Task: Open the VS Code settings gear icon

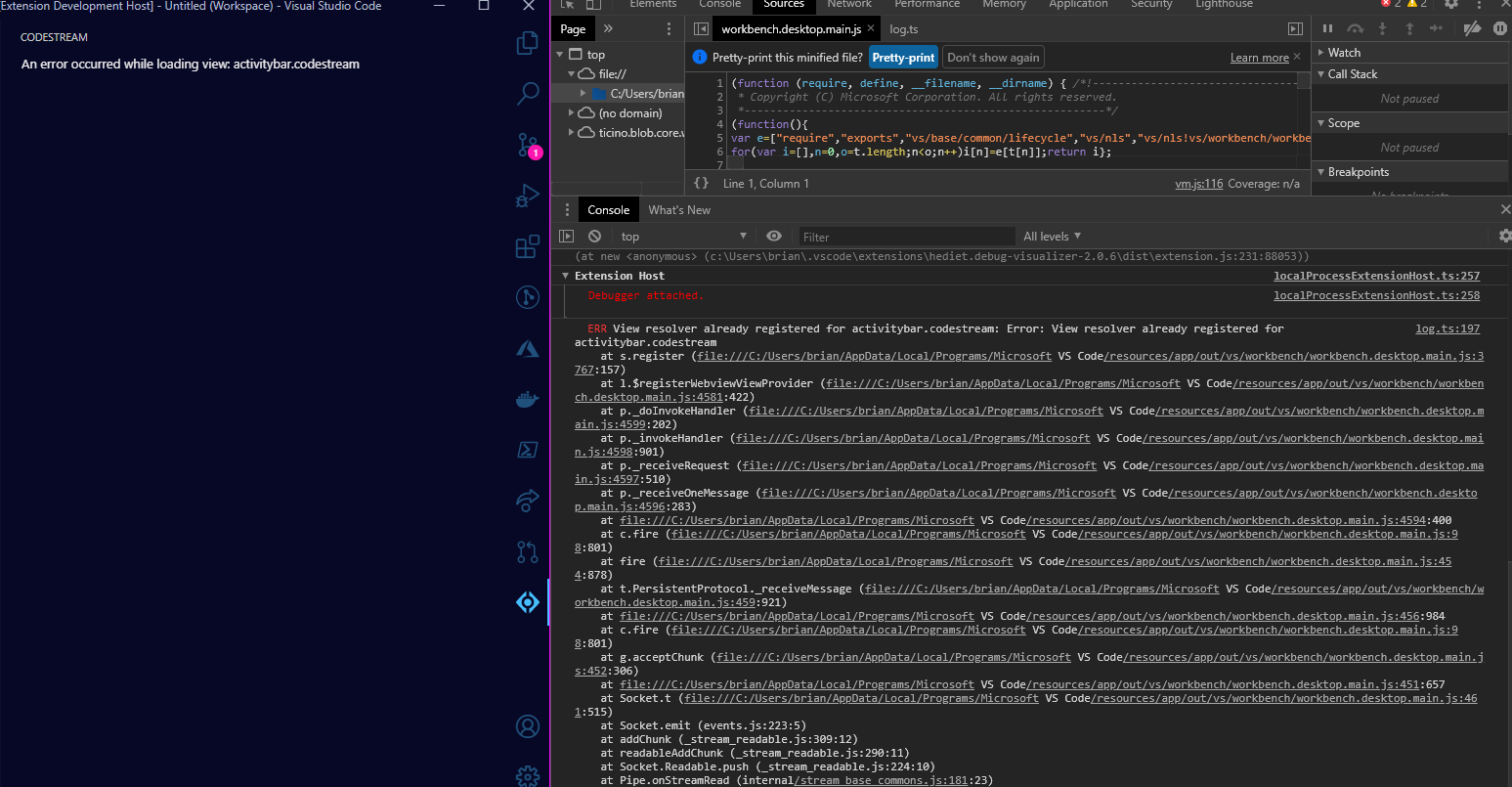Action: pos(528,775)
